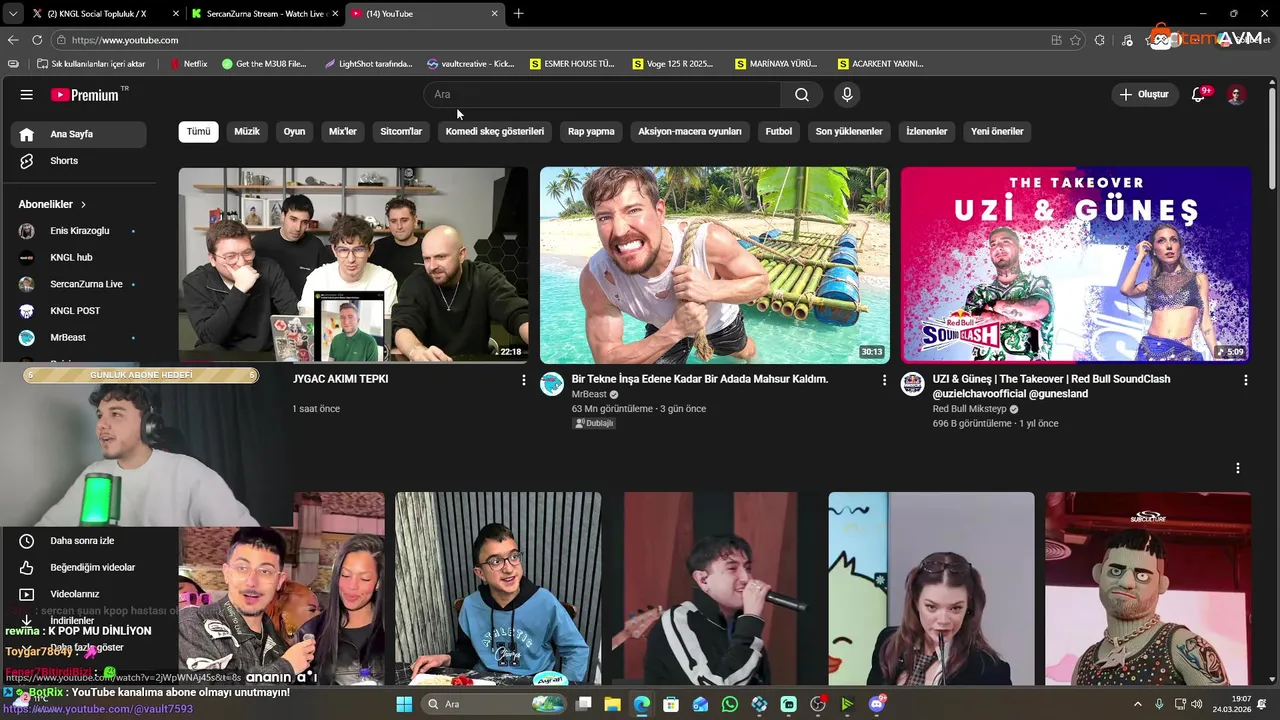Open File Explorer from the taskbar
Screen dimensions: 1280x720
(x=612, y=704)
